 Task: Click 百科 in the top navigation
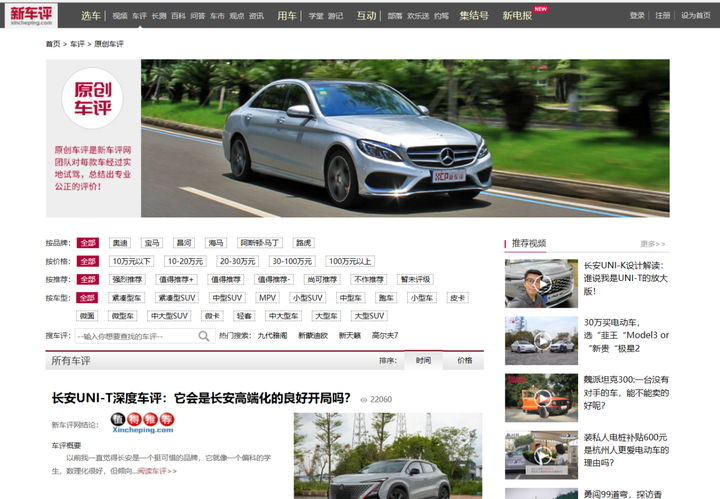(178, 16)
